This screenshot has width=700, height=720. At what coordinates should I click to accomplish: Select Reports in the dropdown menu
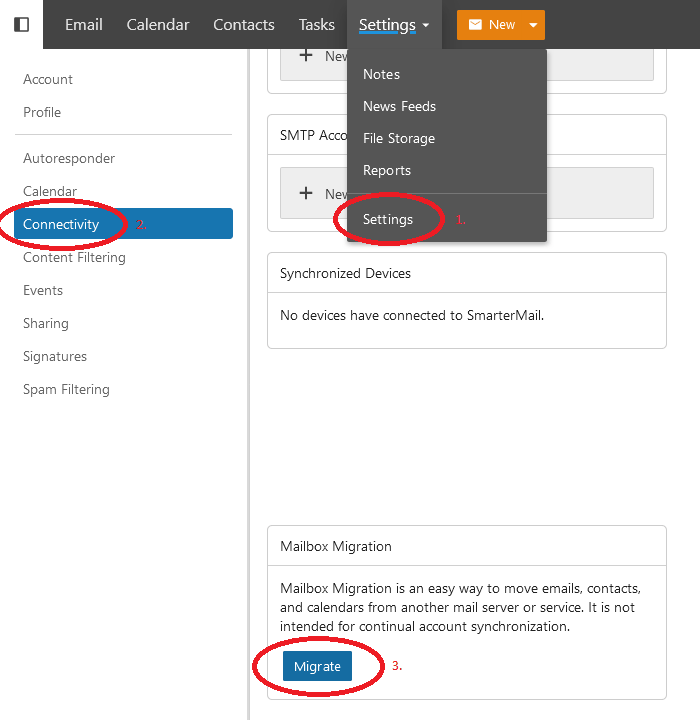coord(387,170)
